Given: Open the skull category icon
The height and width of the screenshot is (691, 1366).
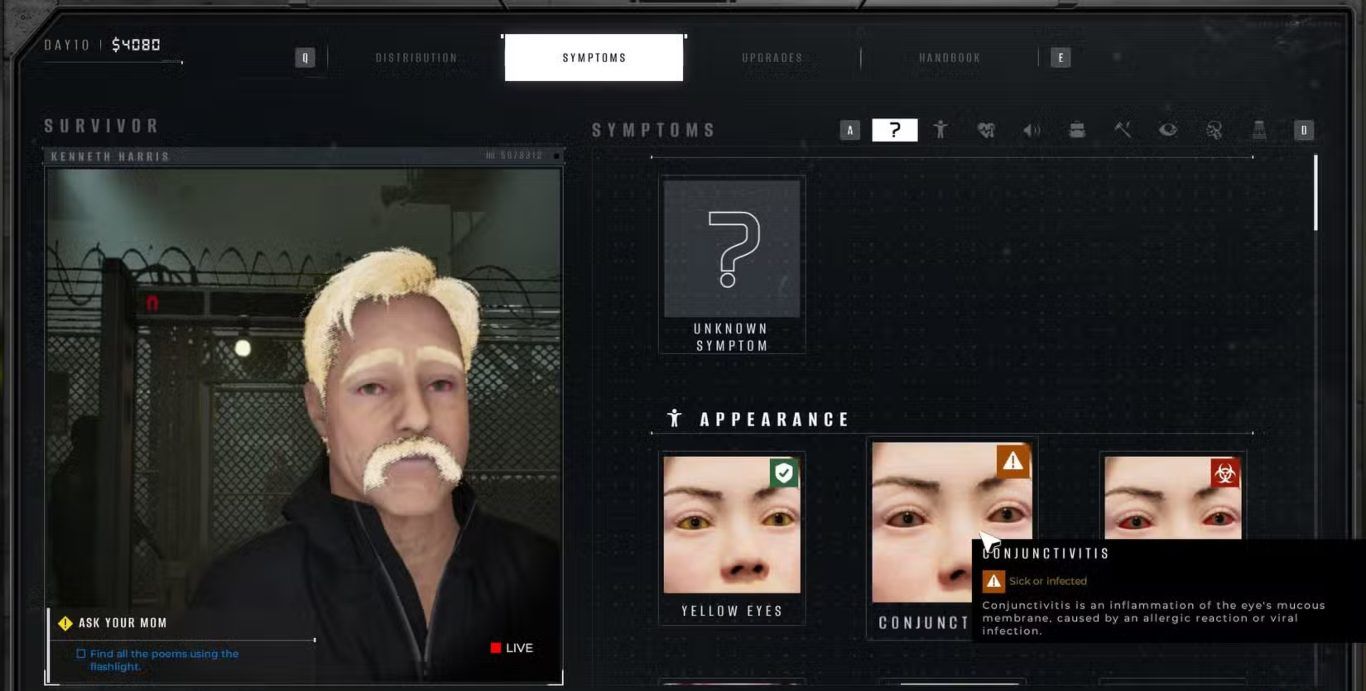Looking at the screenshot, I should (x=1214, y=130).
